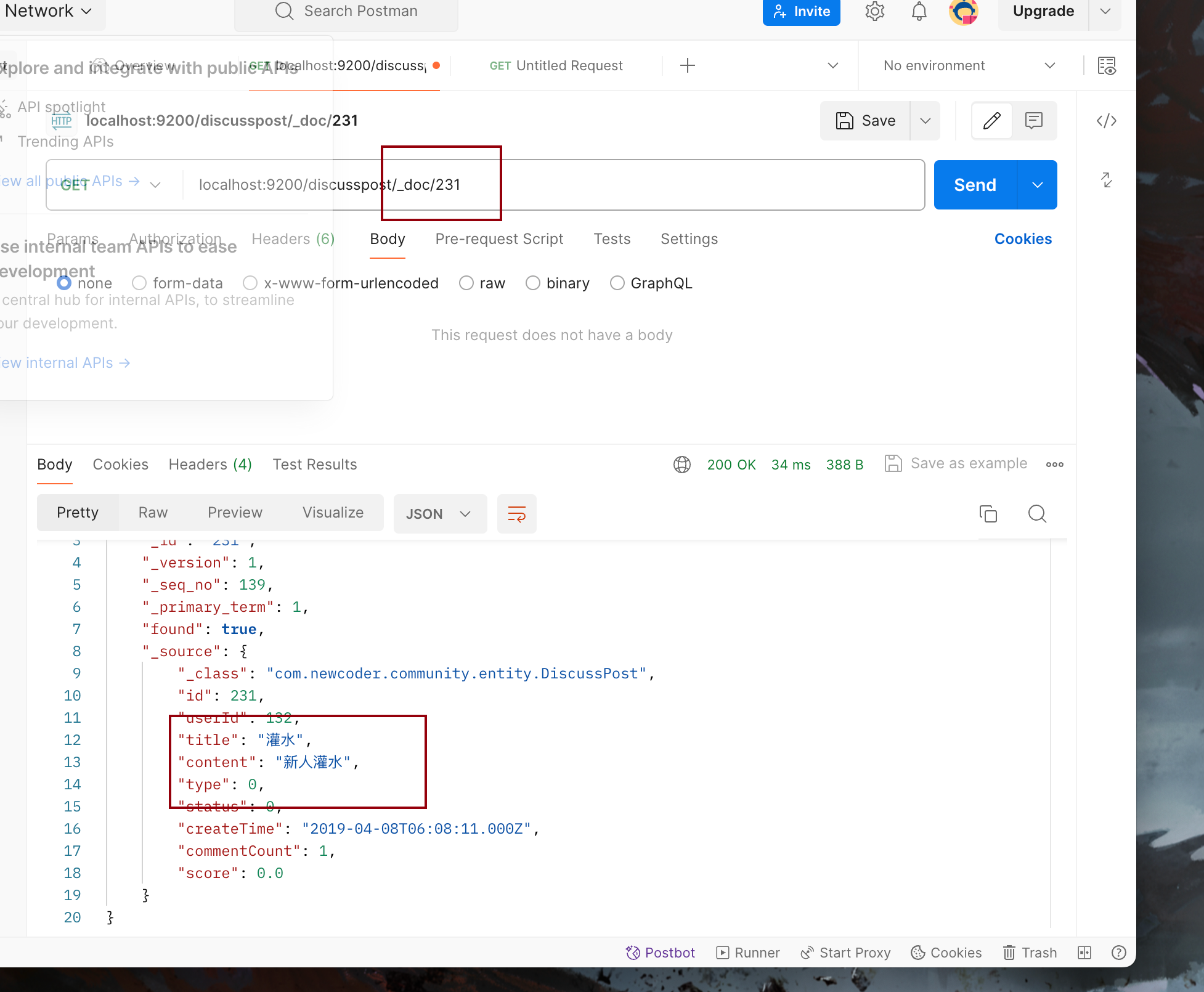Image resolution: width=1204 pixels, height=992 pixels.
Task: Toggle the line wrap icon
Action: point(516,514)
